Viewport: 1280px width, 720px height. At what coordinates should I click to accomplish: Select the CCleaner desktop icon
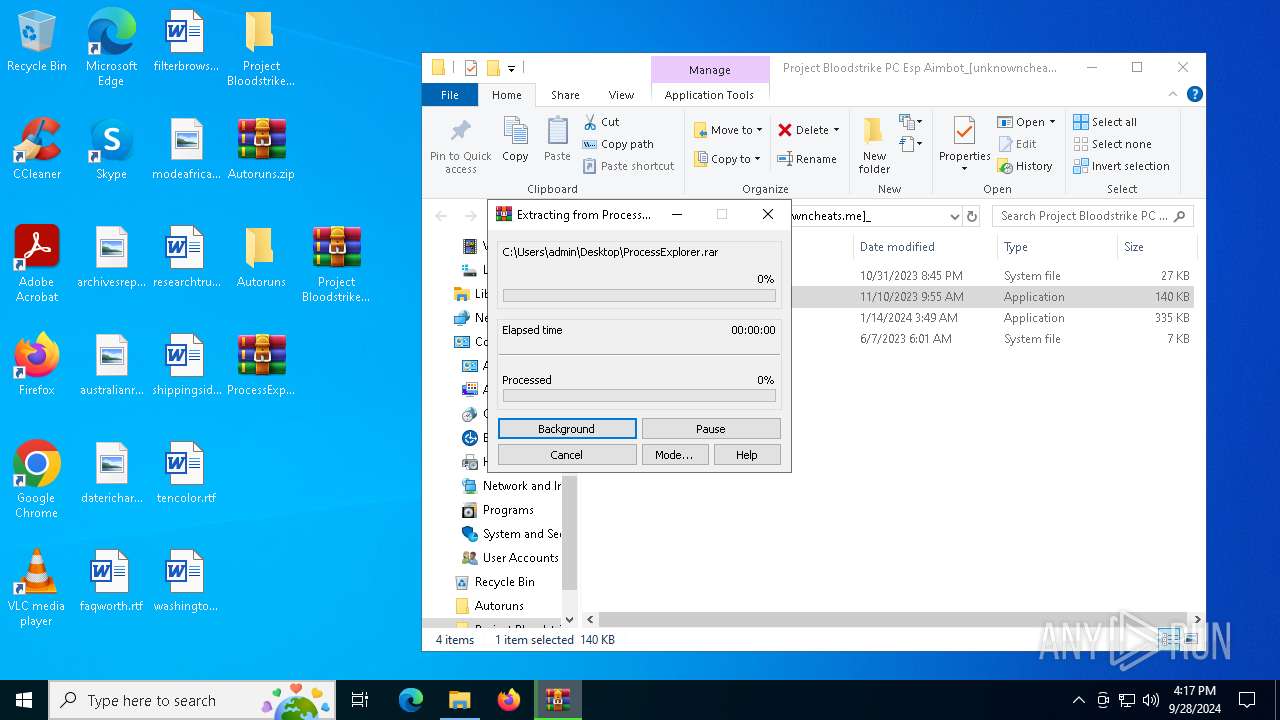click(37, 150)
